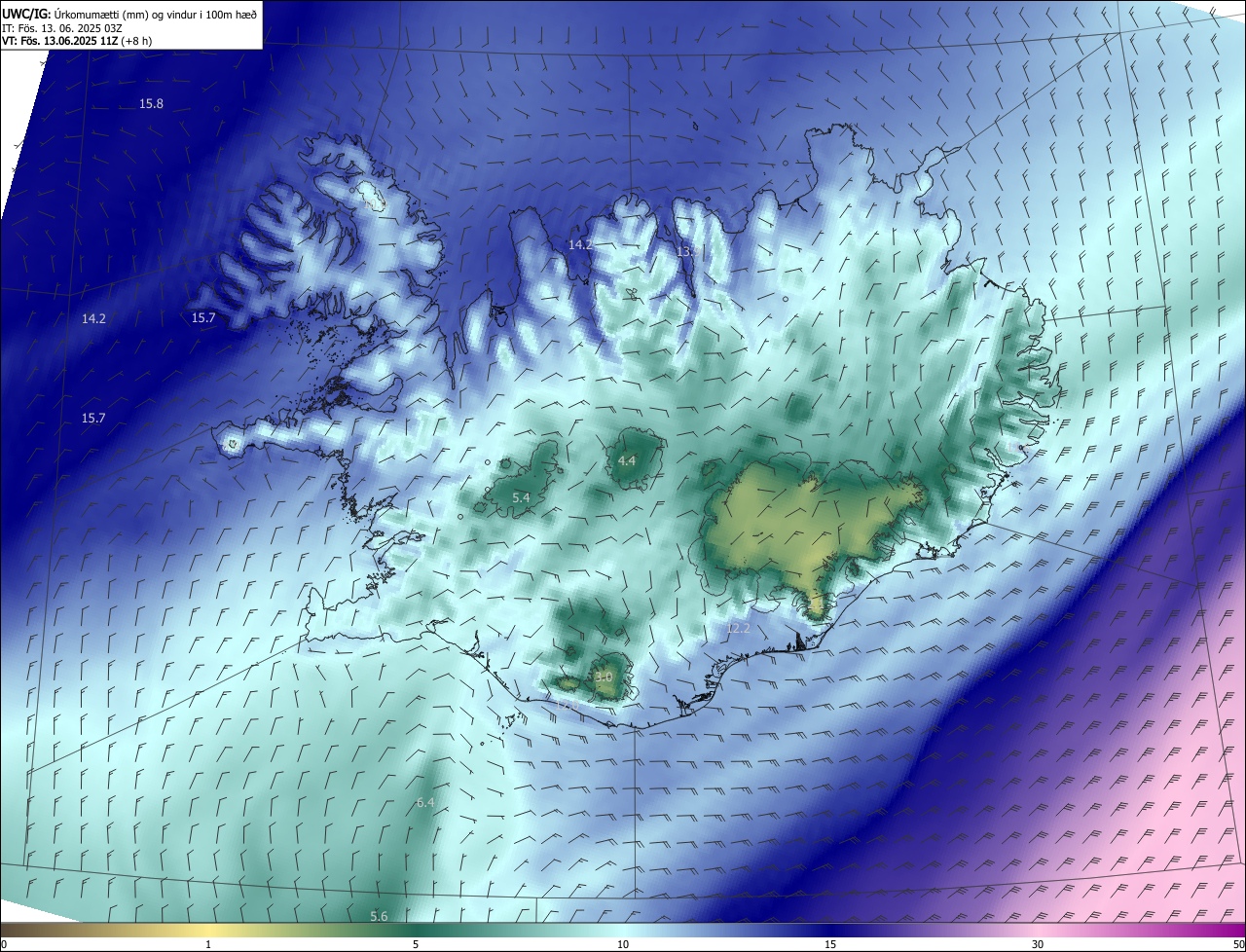1246x952 pixels.
Task: Click the VT: Fös. 13.06.2025 11Z (+8 h) line
Action: pyautogui.click(x=77, y=41)
